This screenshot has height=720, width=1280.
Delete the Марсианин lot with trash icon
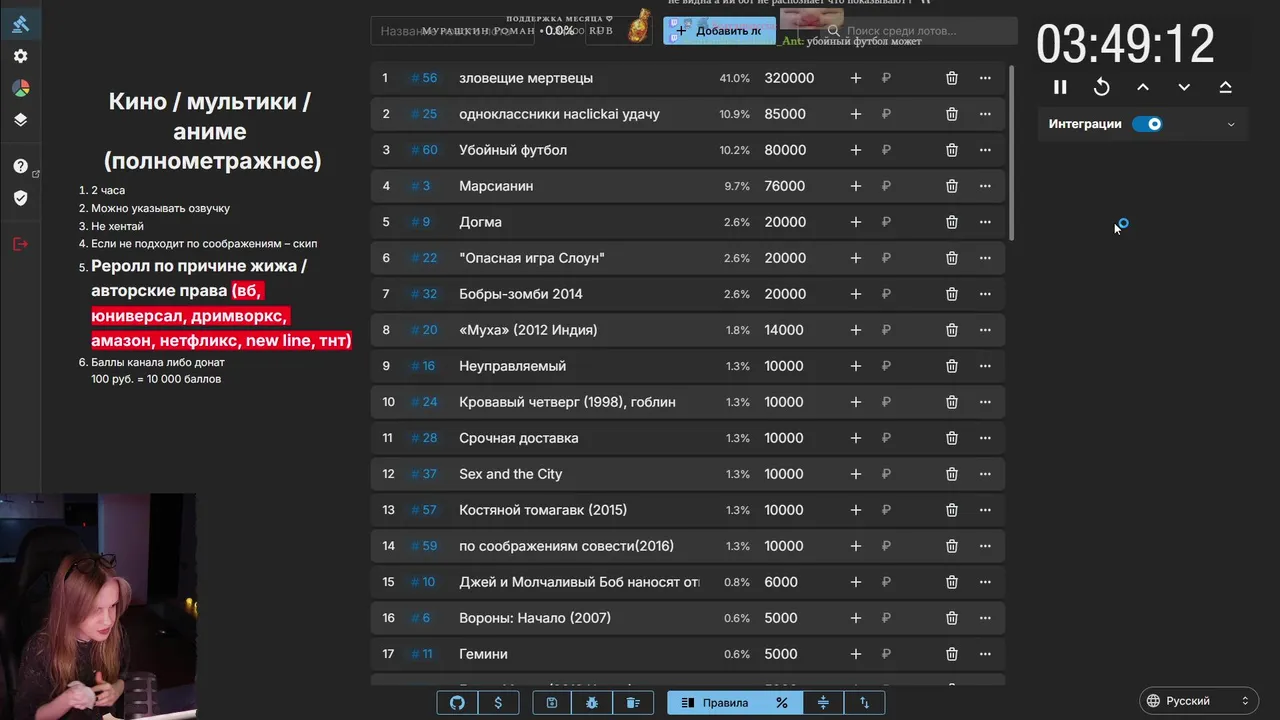952,186
